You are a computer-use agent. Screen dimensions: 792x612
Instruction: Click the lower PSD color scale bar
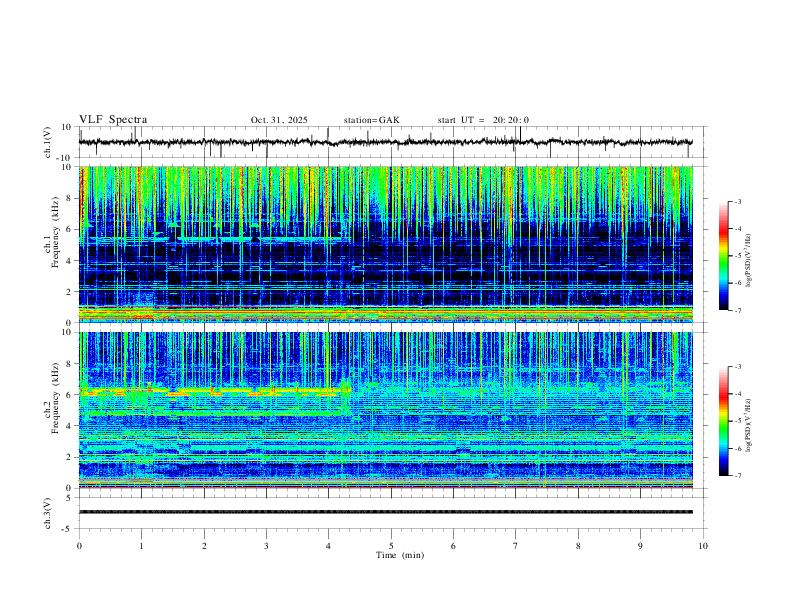(x=724, y=421)
